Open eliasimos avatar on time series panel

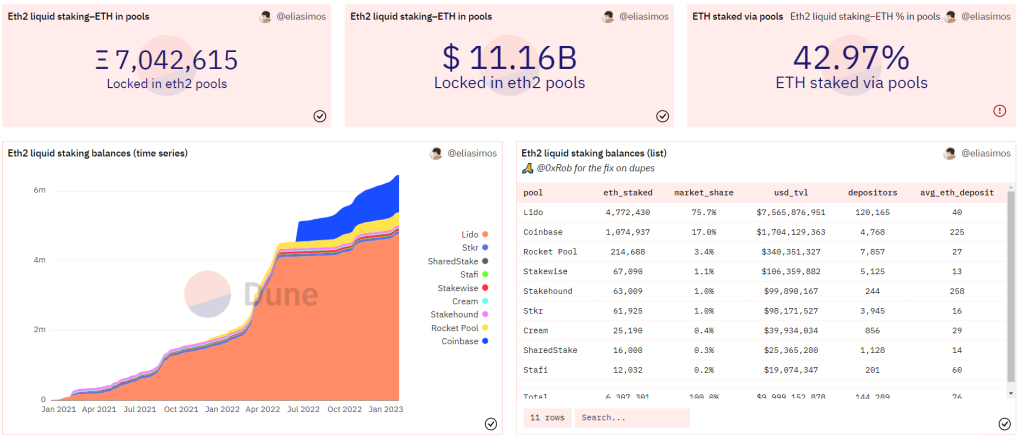pyautogui.click(x=436, y=153)
